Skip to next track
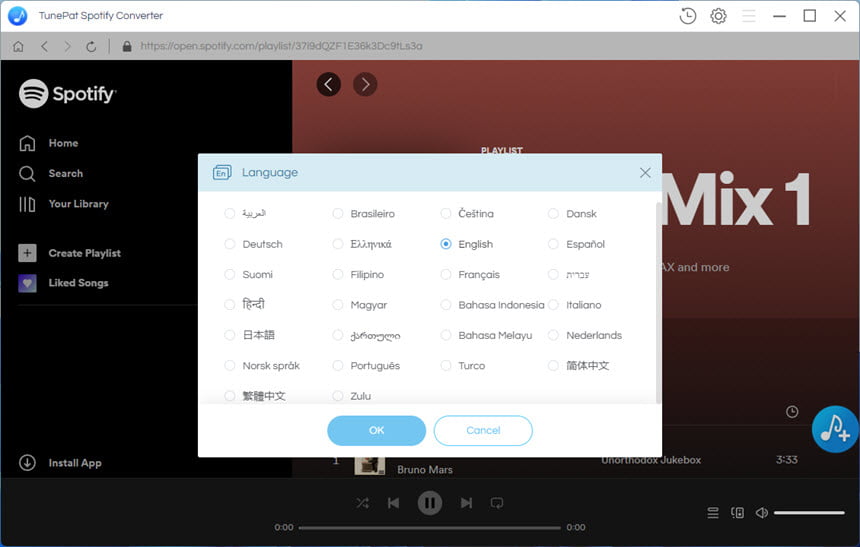The image size is (860, 547). 466,503
